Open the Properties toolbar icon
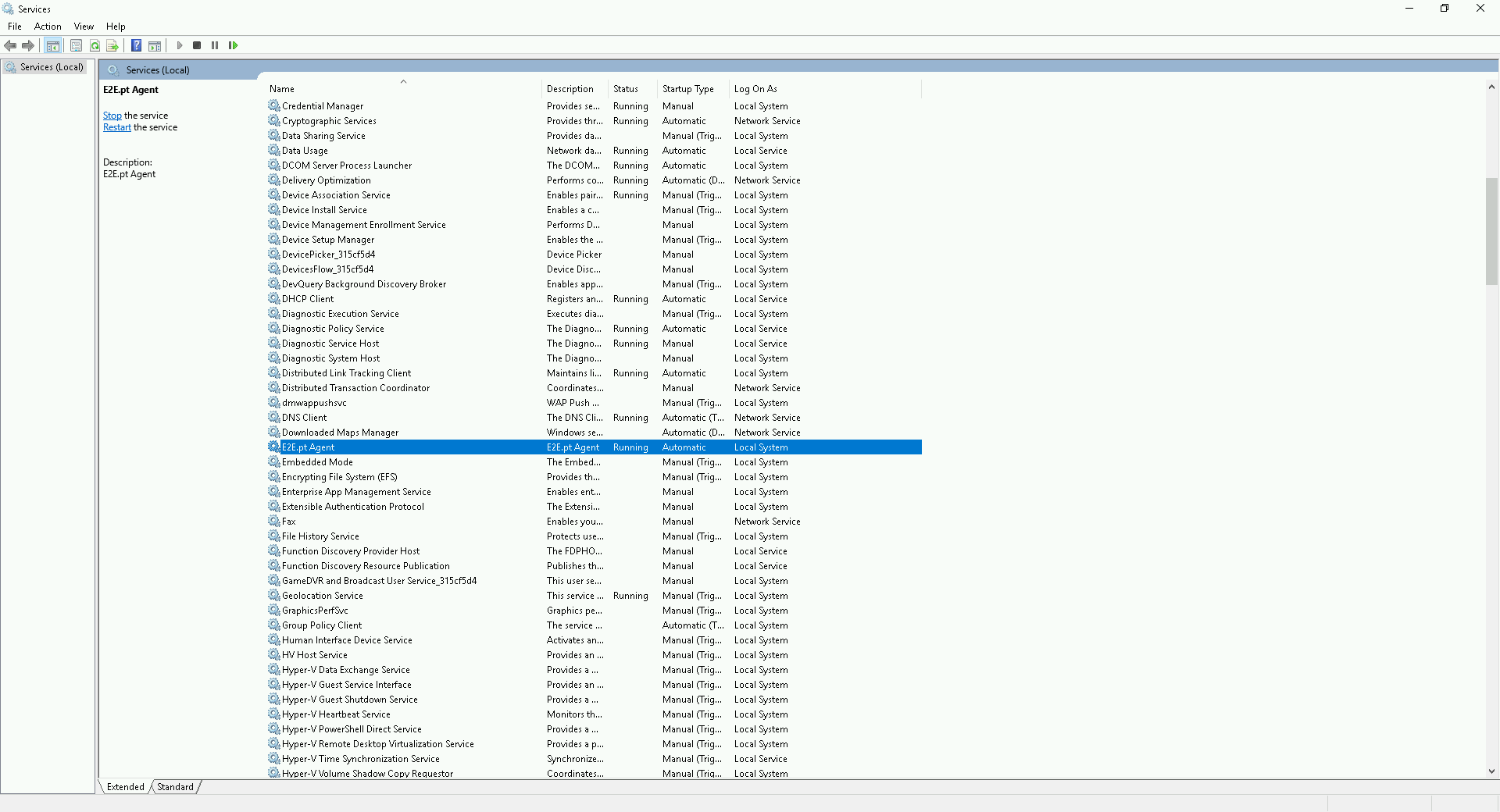This screenshot has width=1500, height=812. [76, 45]
